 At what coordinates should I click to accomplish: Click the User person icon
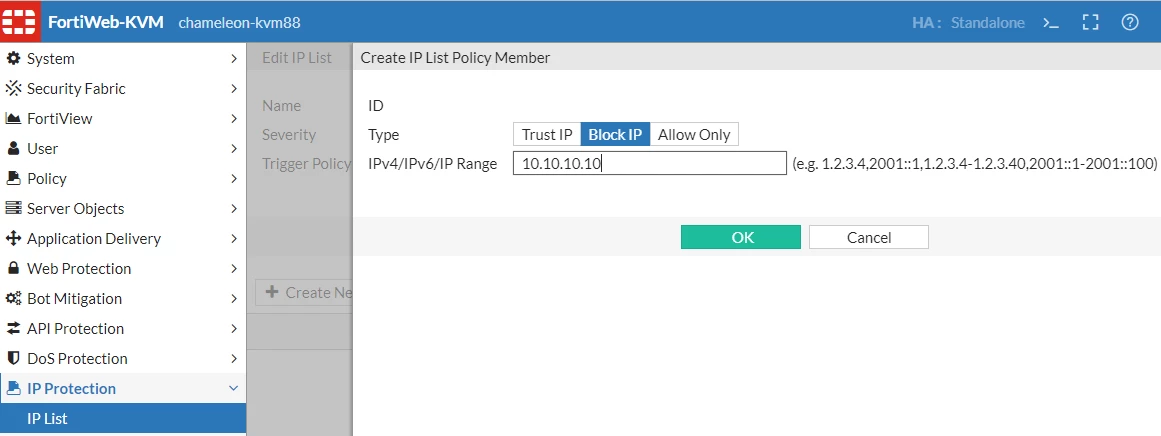[13, 149]
